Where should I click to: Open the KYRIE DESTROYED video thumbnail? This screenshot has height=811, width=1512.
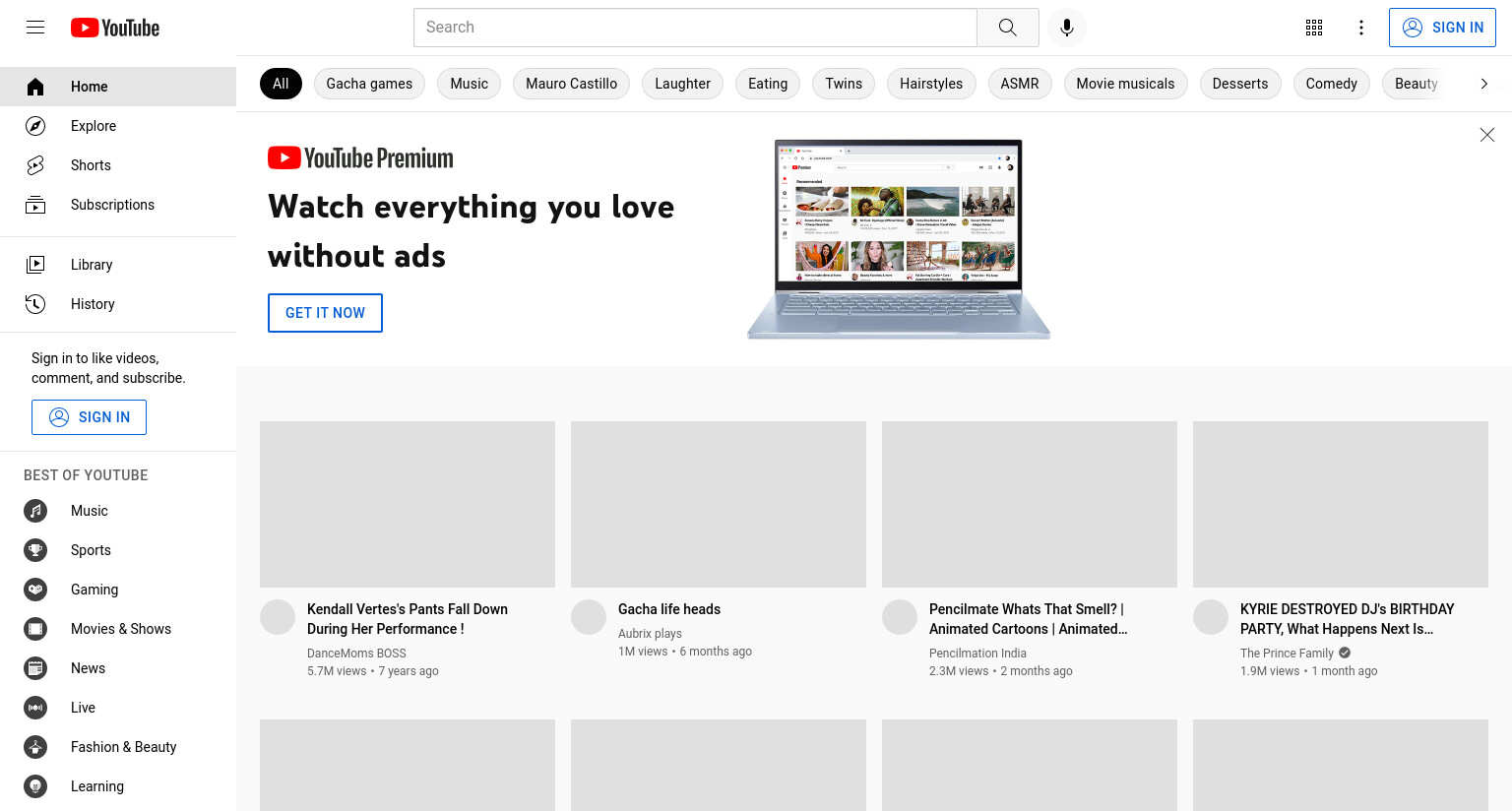tap(1341, 505)
